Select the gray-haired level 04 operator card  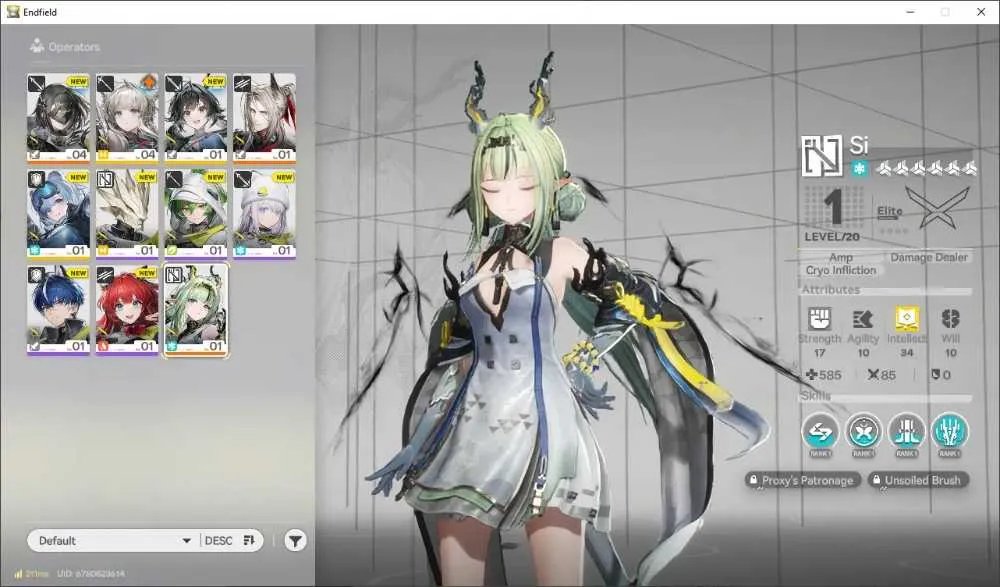coord(127,118)
